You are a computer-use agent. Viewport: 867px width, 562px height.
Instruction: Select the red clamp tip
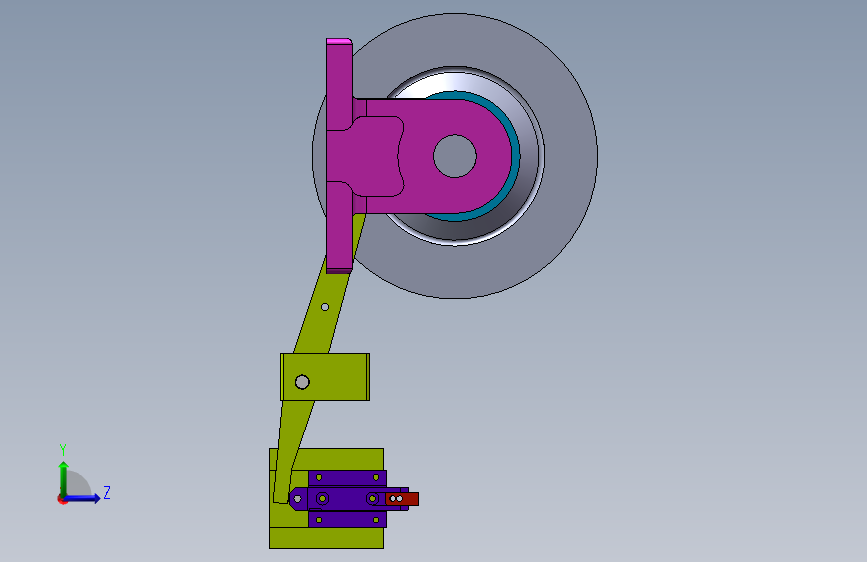(402, 499)
